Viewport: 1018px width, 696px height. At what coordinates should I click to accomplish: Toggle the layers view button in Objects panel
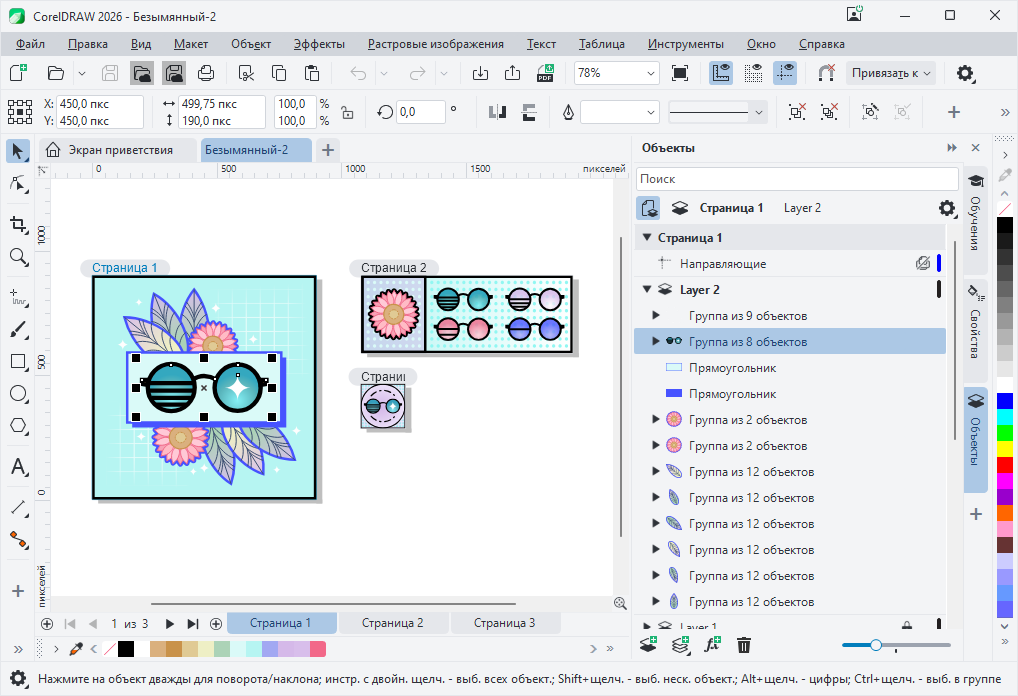(x=680, y=208)
